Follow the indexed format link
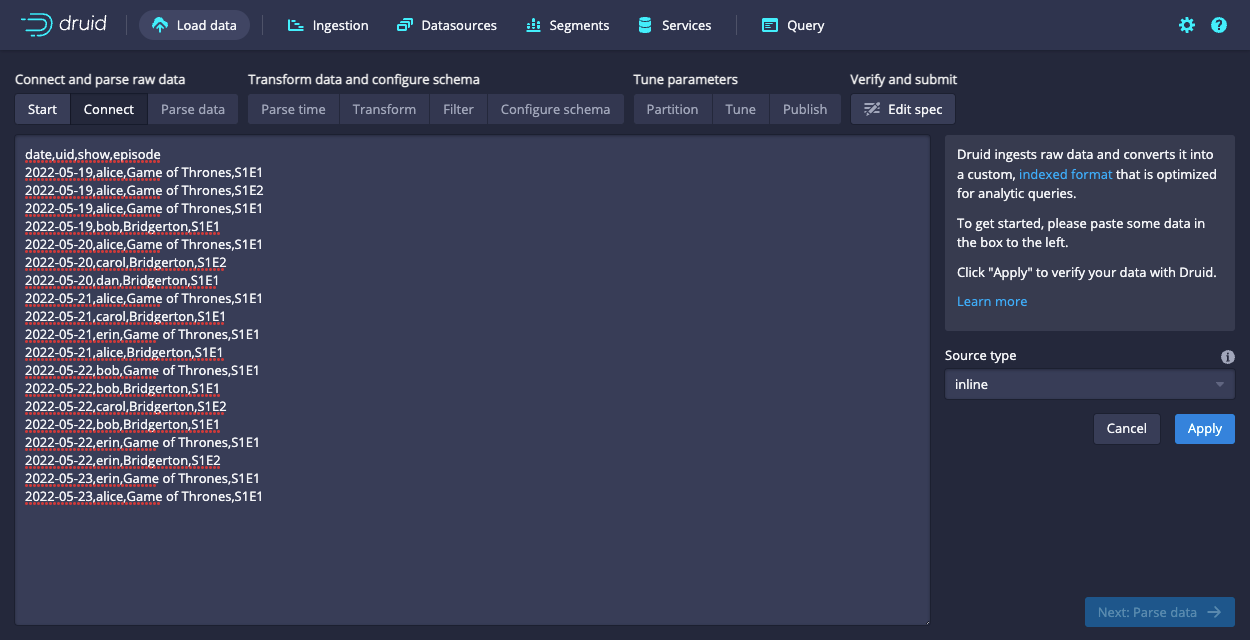1250x640 pixels. coord(1065,173)
